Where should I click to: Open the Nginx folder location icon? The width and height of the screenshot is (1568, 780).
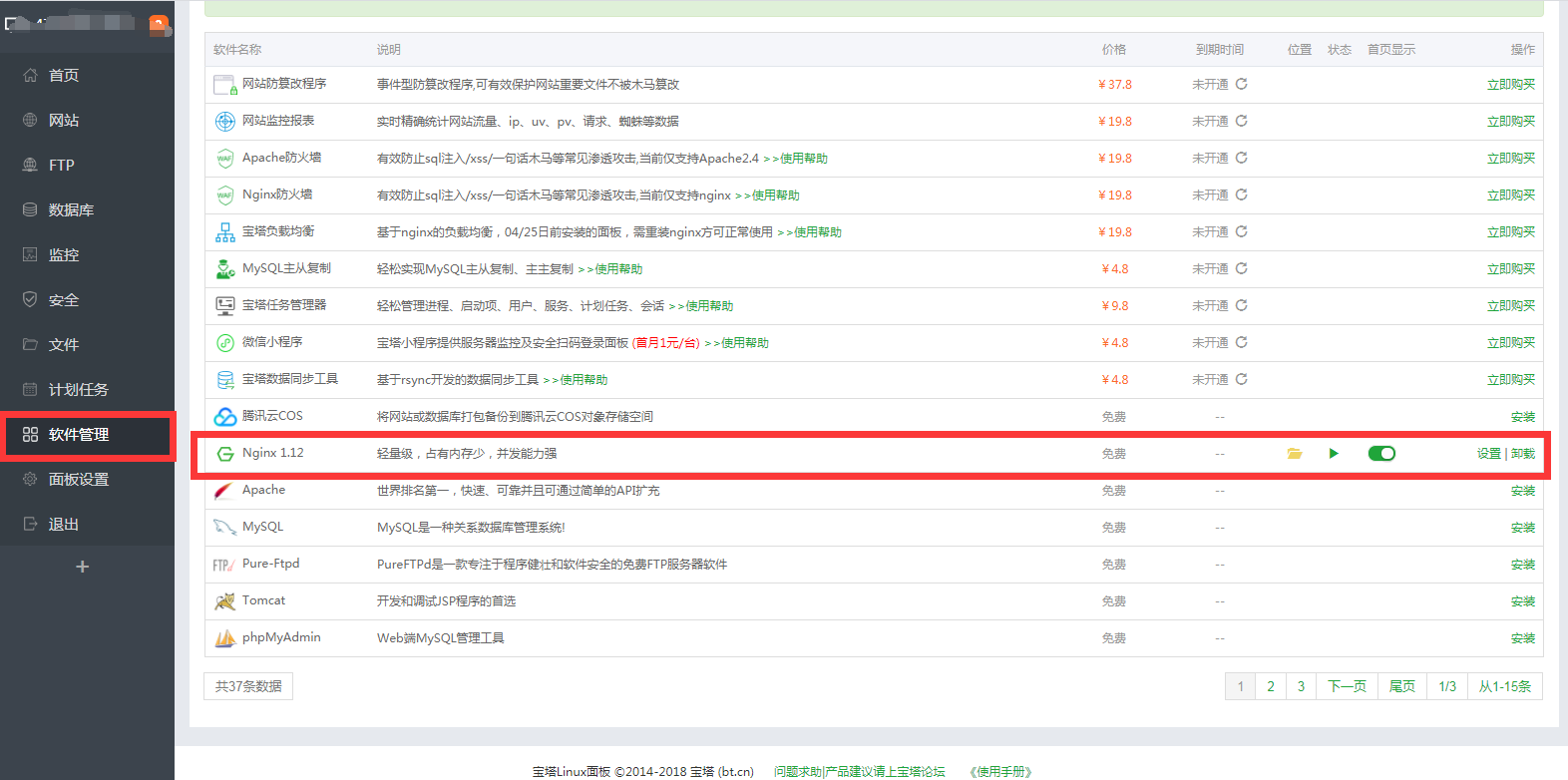coord(1295,454)
